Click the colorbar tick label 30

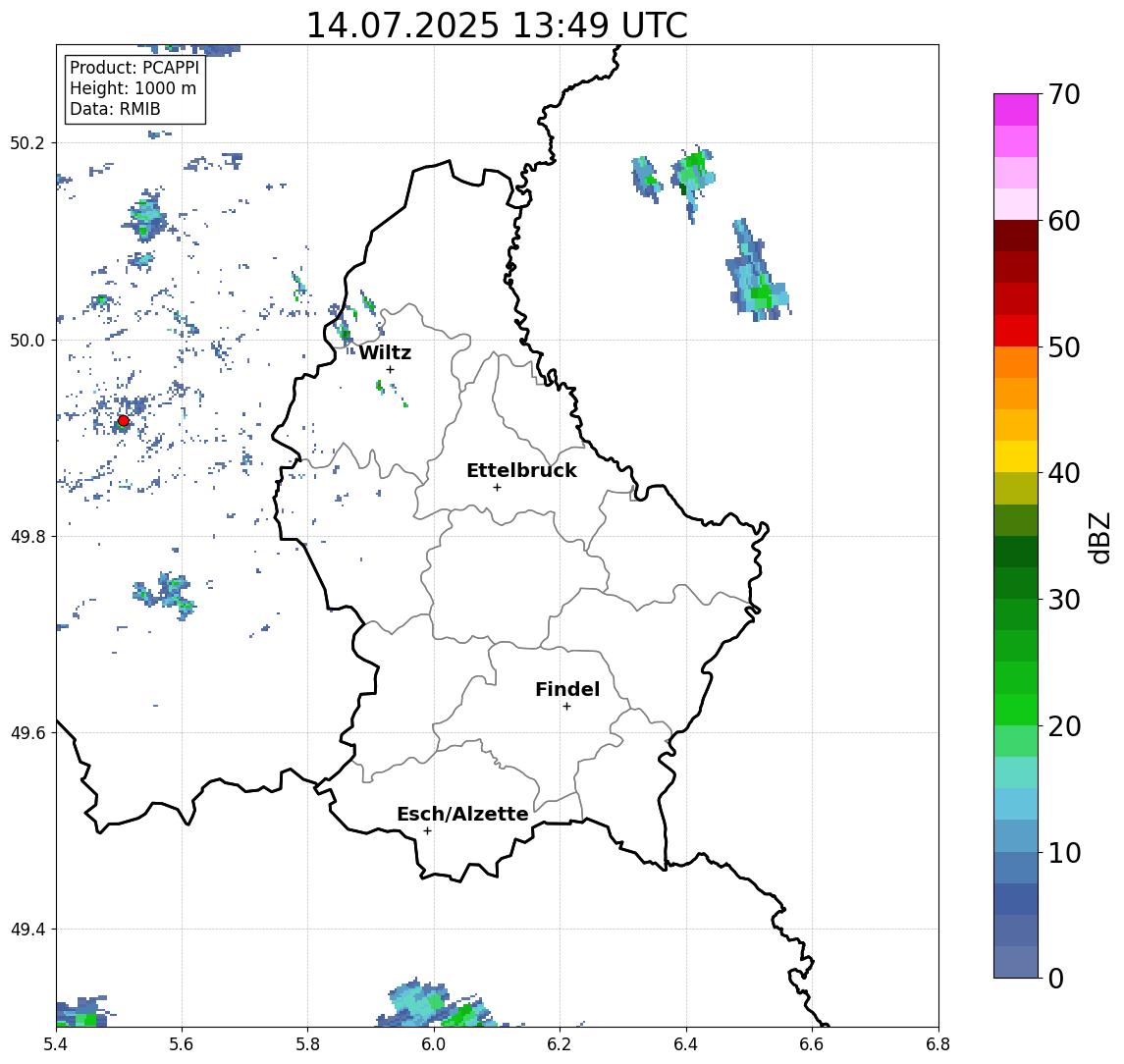tap(1064, 600)
